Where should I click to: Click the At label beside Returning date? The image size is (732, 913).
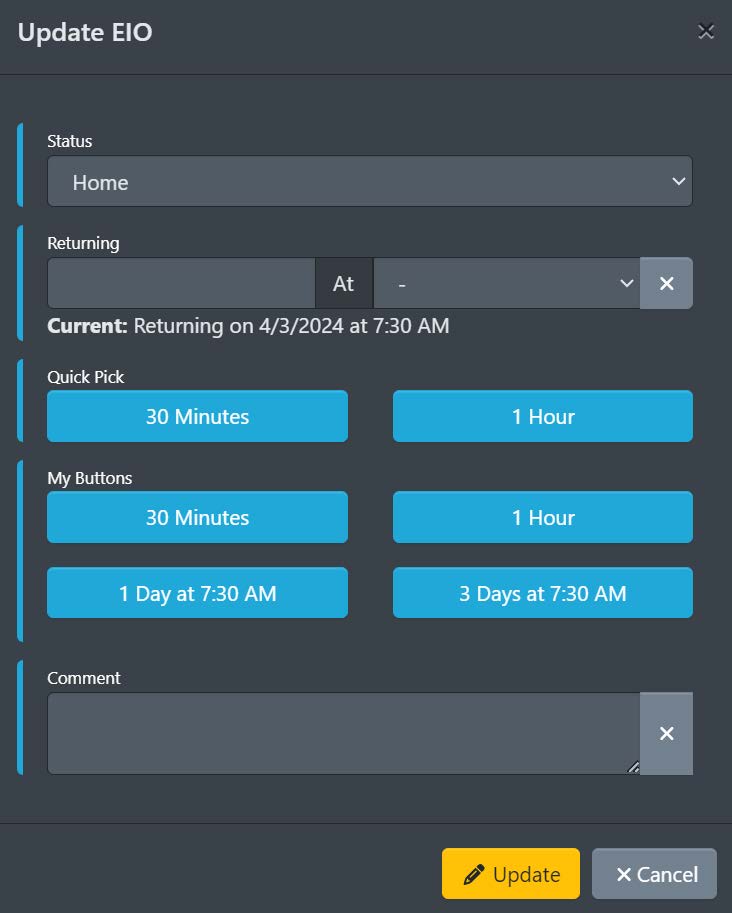point(344,284)
